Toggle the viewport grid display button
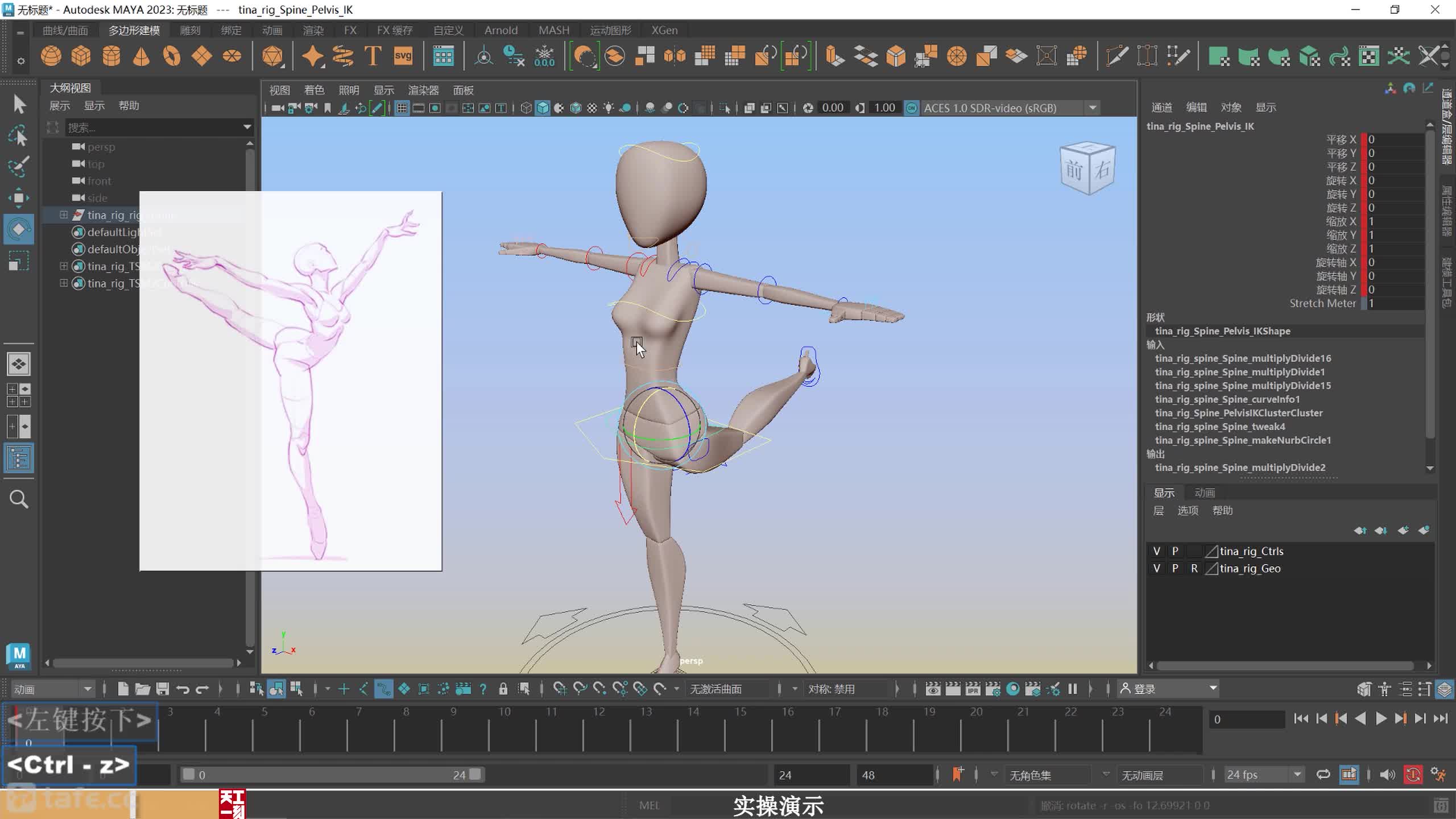Viewport: 1456px width, 819px height. pos(402,108)
